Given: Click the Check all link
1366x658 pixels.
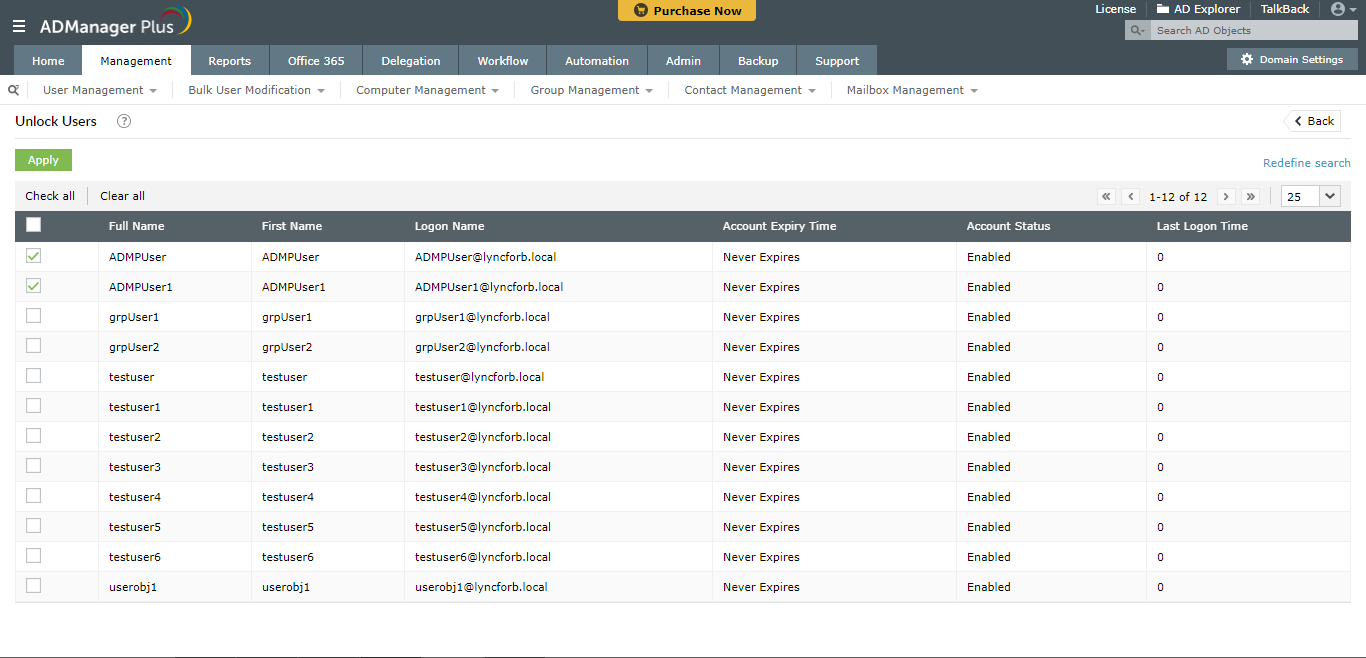Looking at the screenshot, I should (x=50, y=196).
